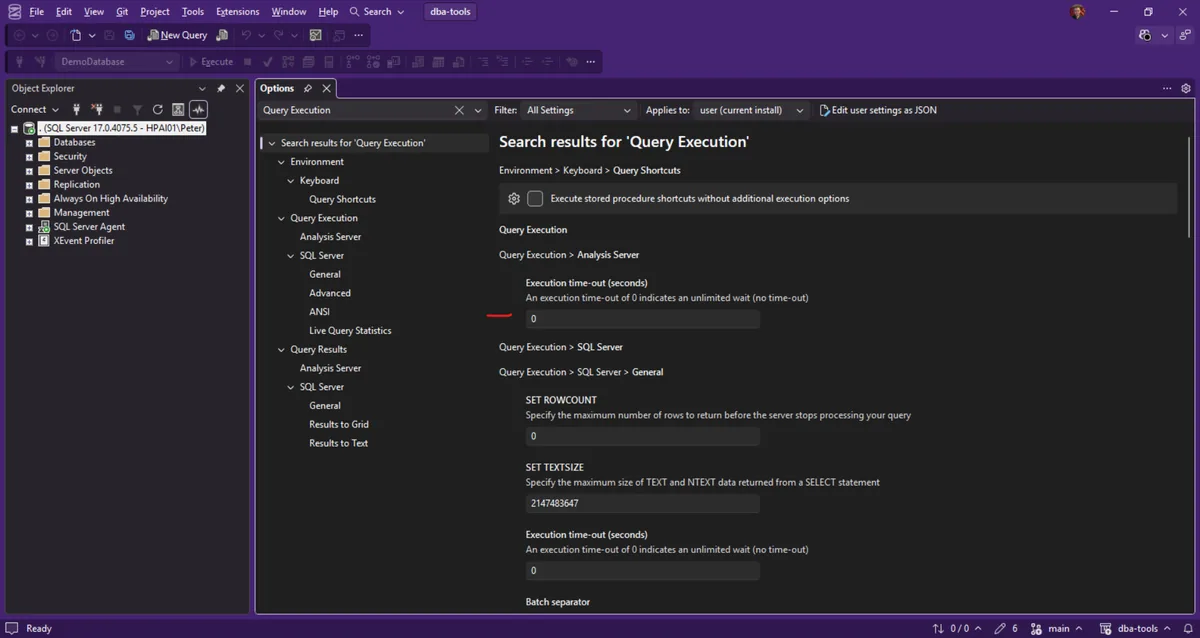
Task: Click the new file icon in toolbar
Action: tap(76, 35)
